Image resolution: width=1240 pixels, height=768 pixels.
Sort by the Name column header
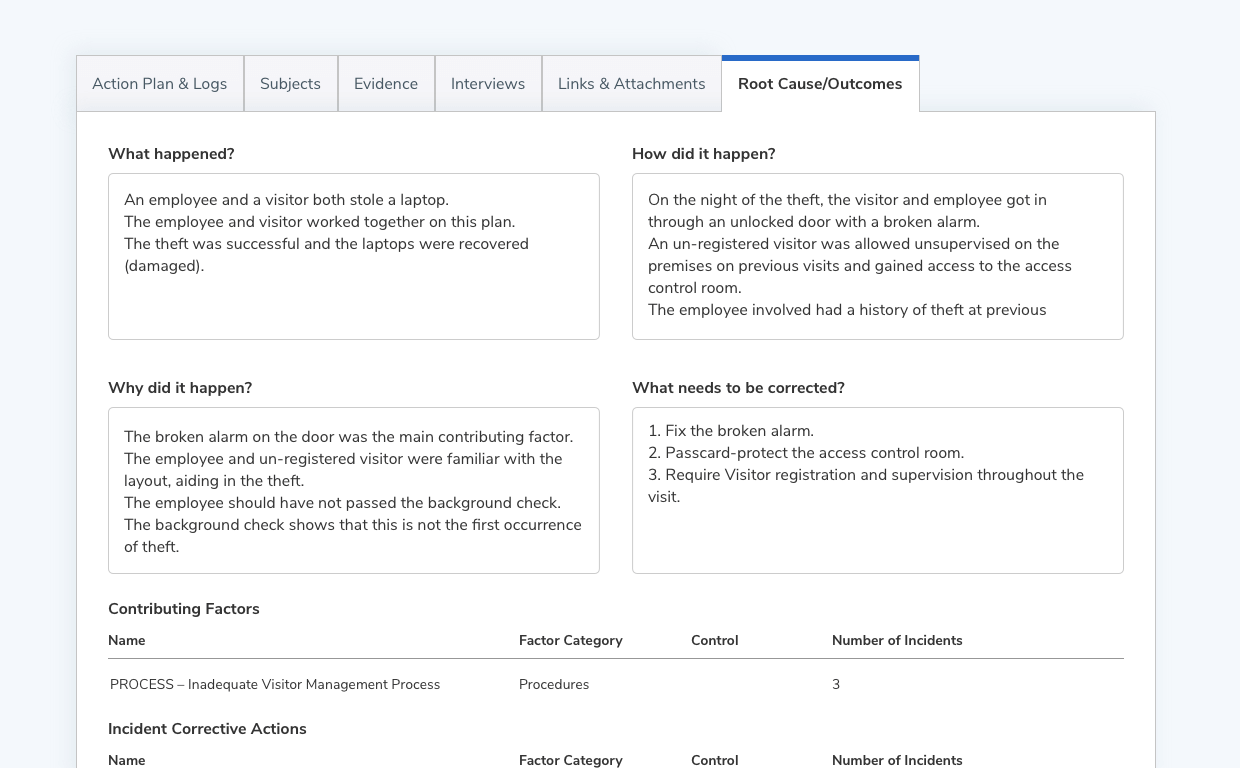[126, 640]
